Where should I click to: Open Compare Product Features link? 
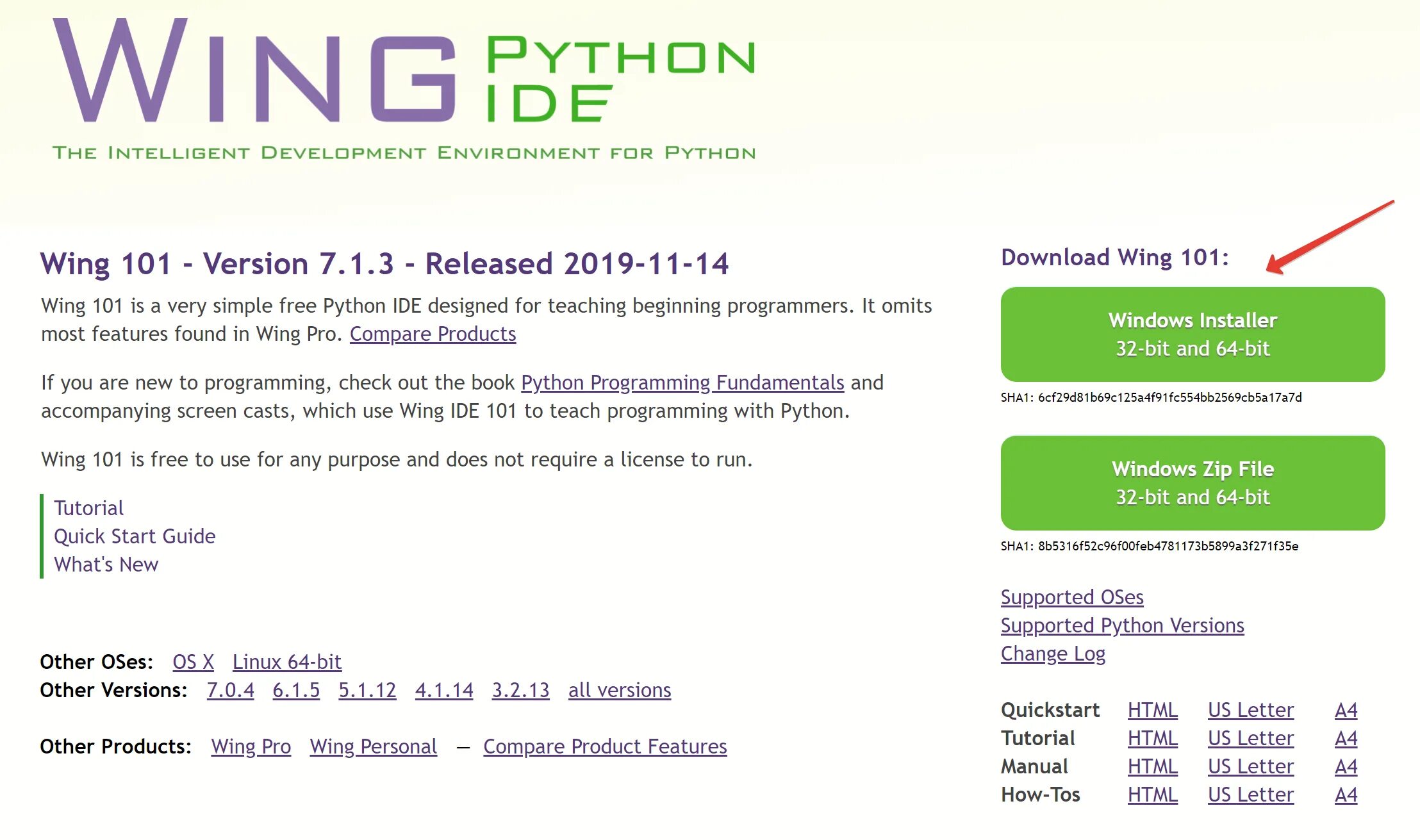click(605, 746)
